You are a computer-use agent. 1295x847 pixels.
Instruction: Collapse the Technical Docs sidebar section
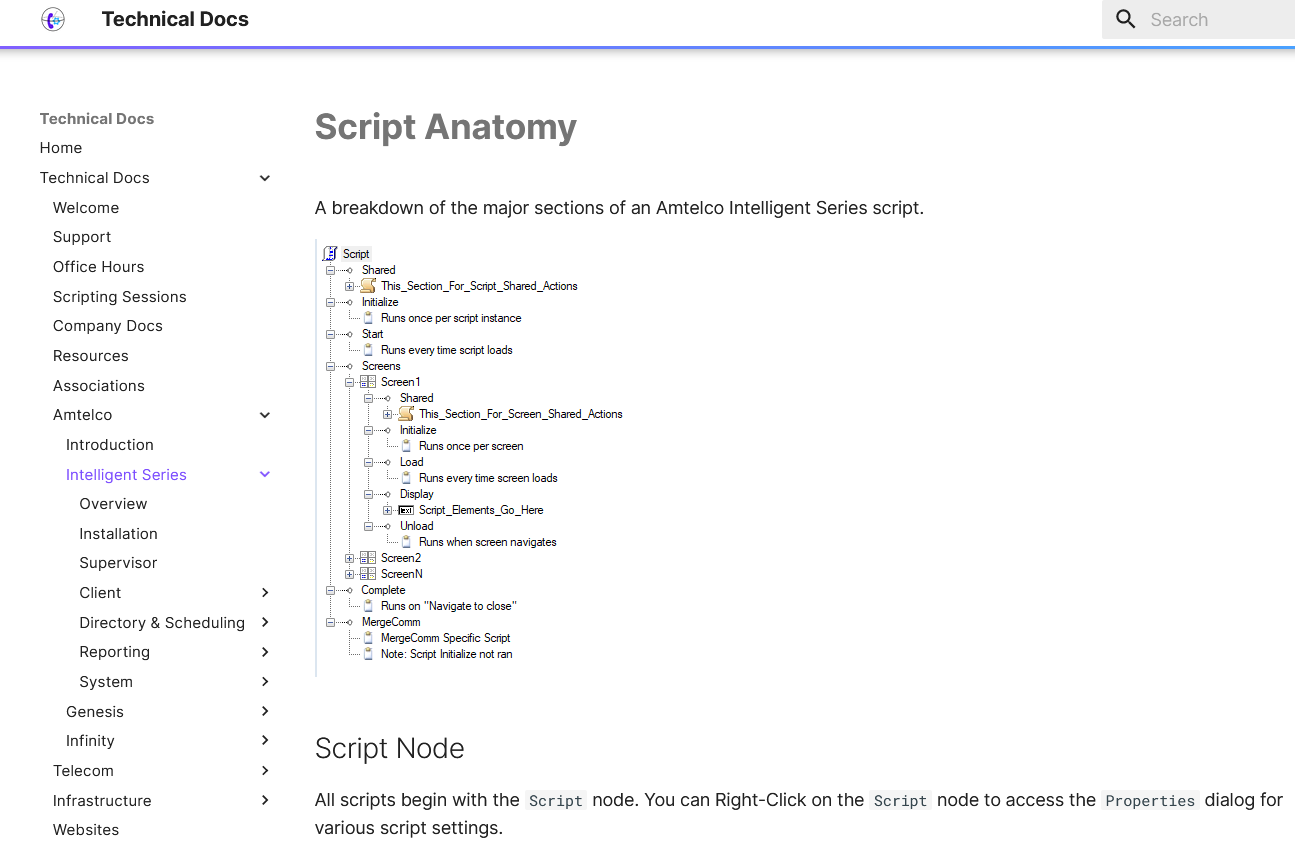(x=265, y=178)
